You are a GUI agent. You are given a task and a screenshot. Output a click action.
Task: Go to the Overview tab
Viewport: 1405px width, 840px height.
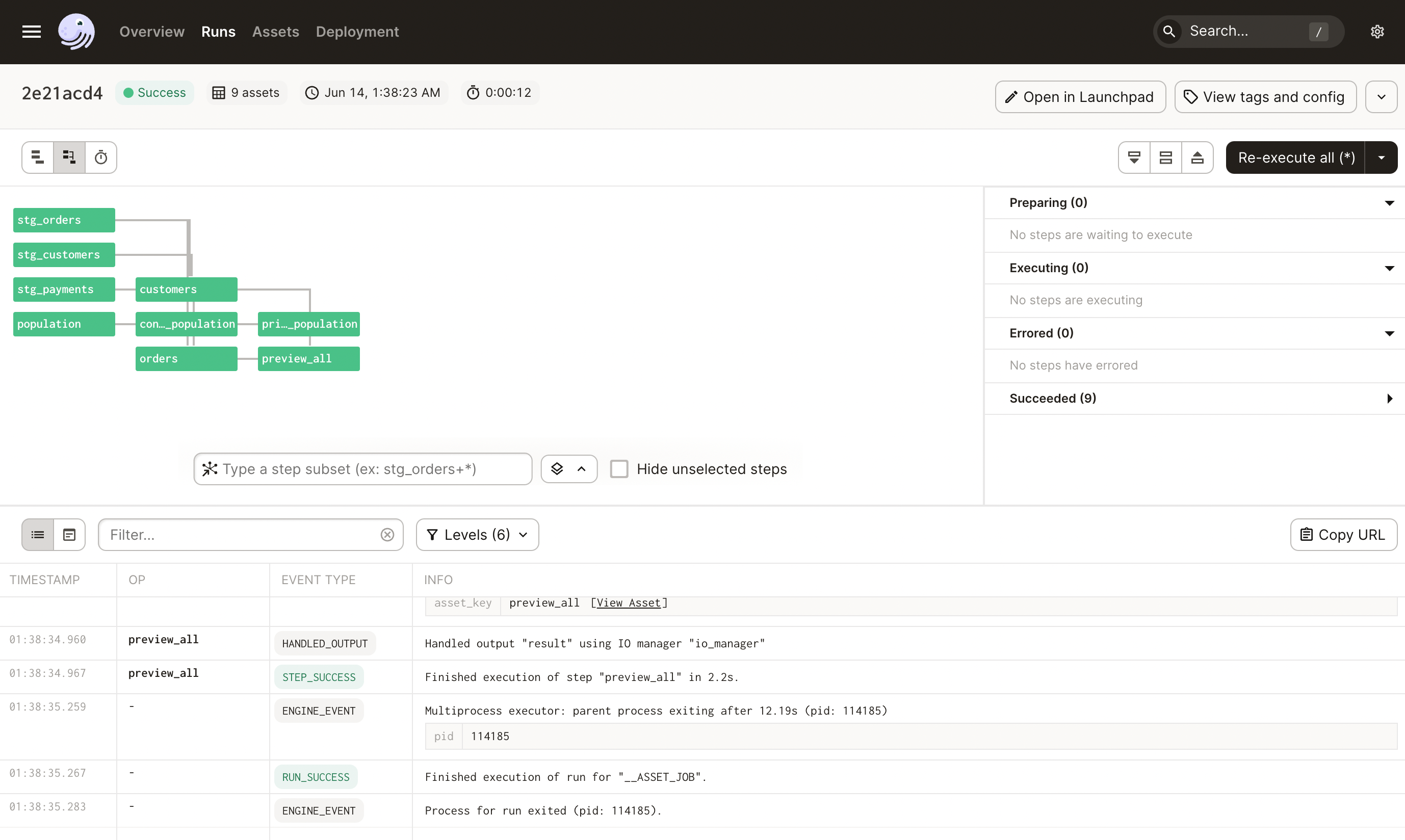click(x=152, y=32)
